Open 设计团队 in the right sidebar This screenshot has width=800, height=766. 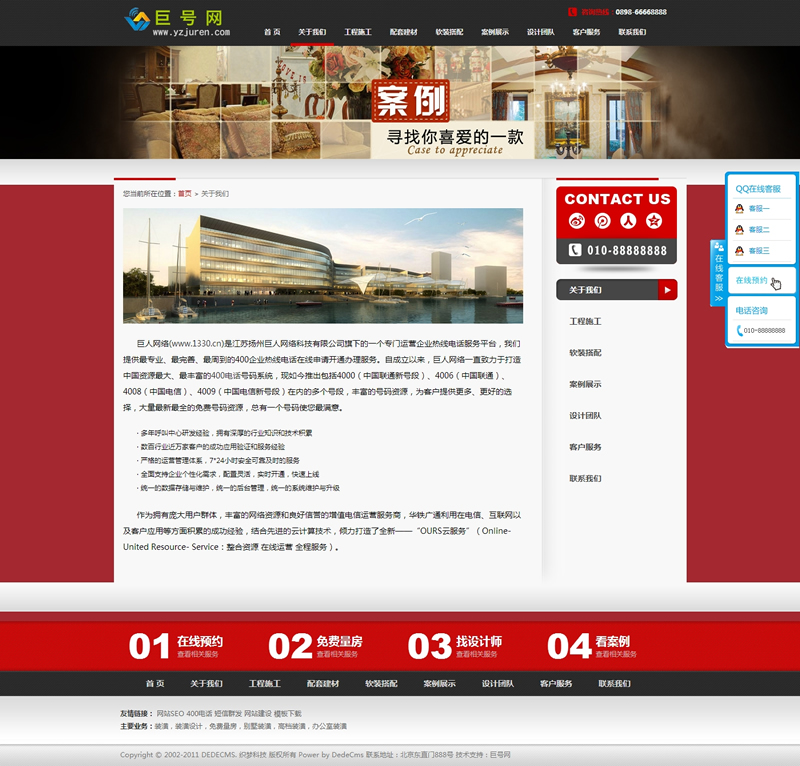(x=585, y=415)
